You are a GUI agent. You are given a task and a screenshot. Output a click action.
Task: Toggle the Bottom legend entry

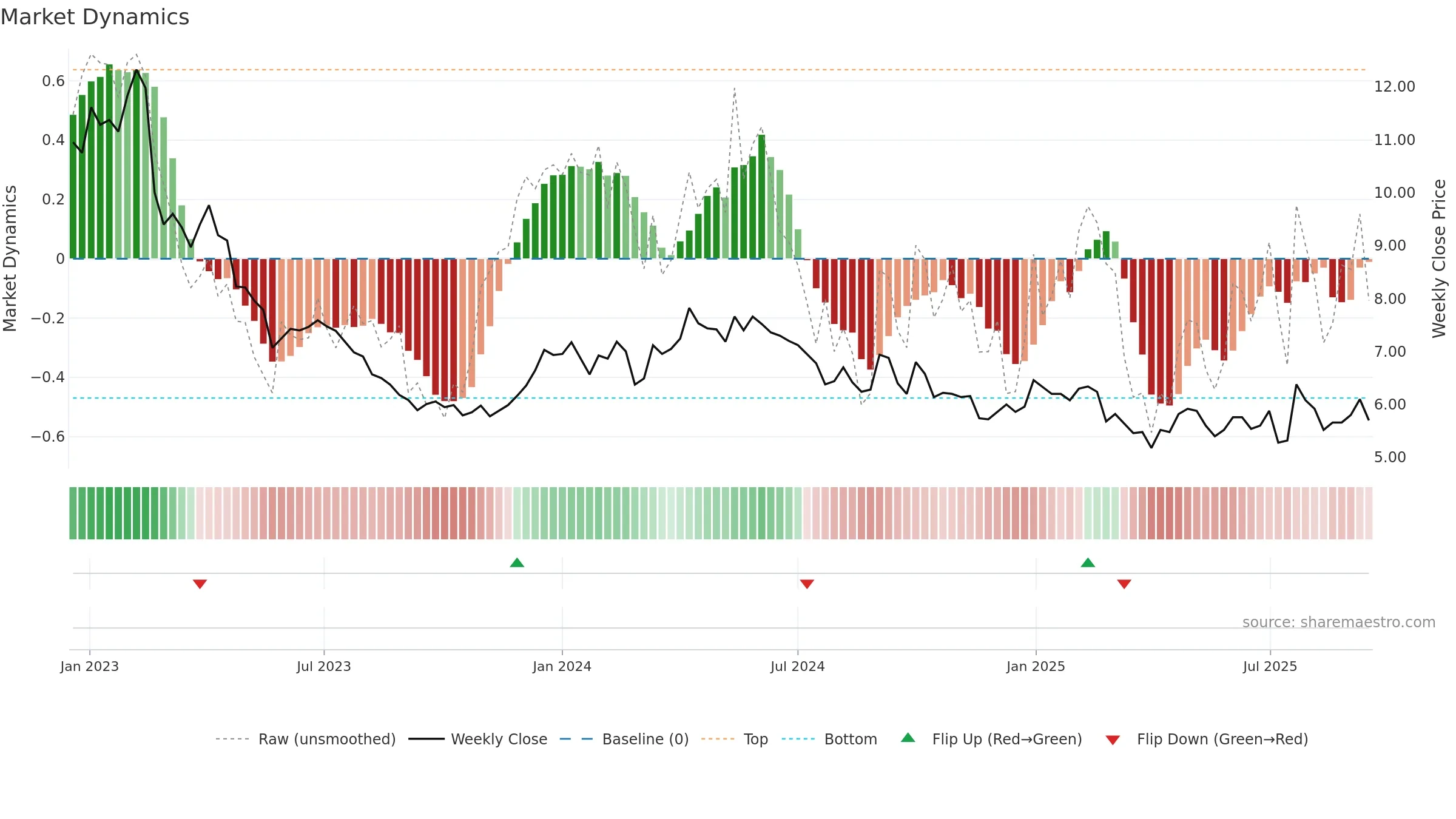tap(829, 740)
